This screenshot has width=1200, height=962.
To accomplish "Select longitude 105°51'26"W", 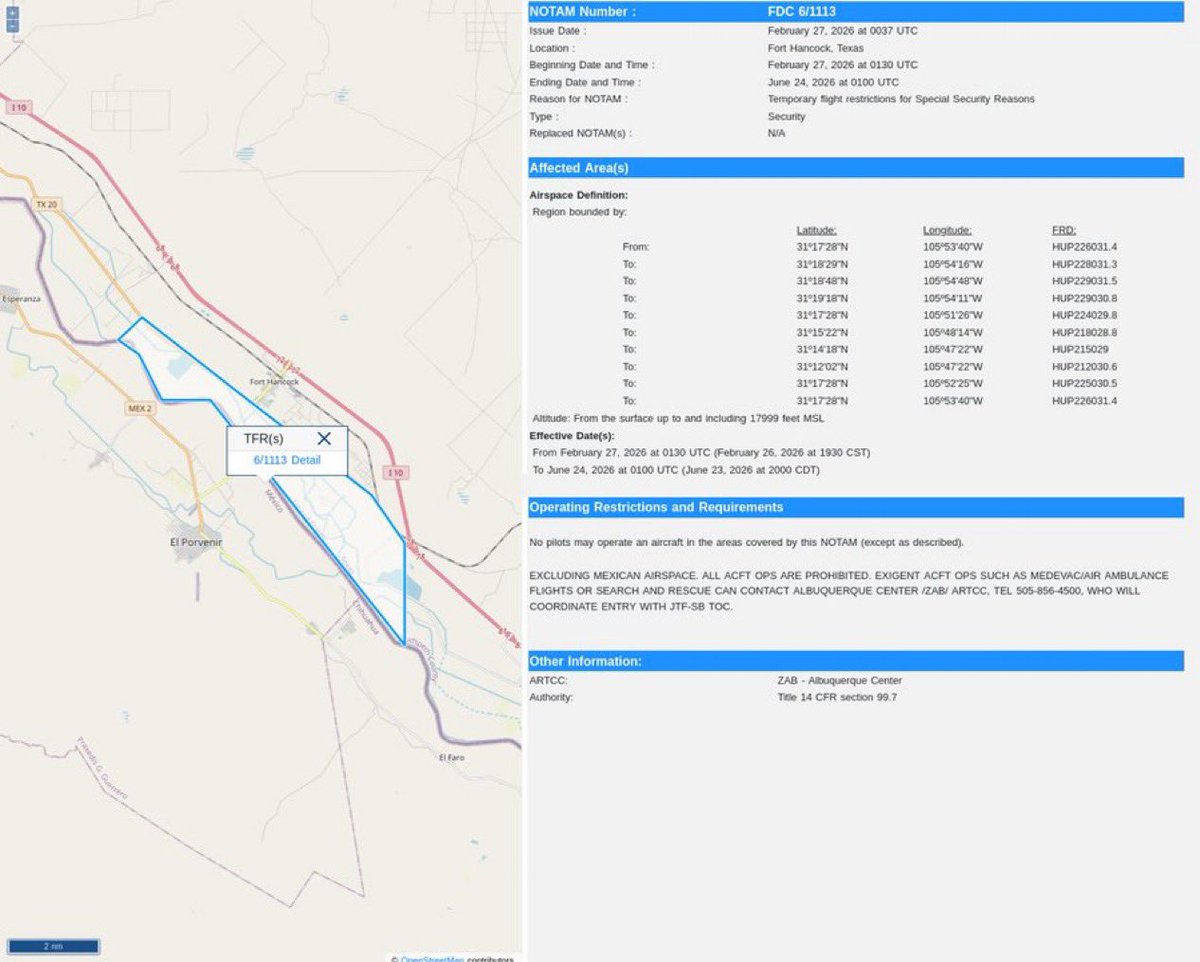I will coord(953,315).
